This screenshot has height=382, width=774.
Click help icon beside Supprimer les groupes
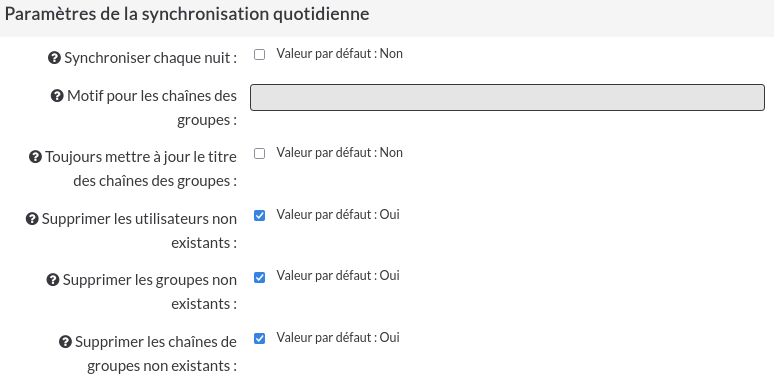point(53,280)
